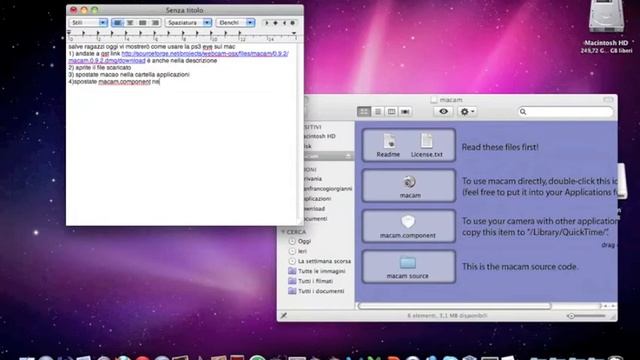The width and height of the screenshot is (640, 360).
Task: Adjust the icon size slider in Finder
Action: click(586, 316)
